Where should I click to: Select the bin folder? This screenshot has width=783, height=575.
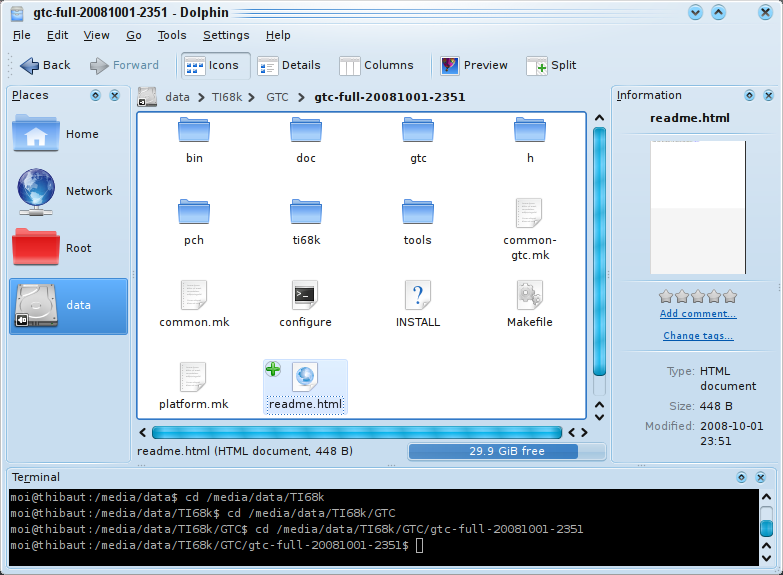pyautogui.click(x=194, y=140)
